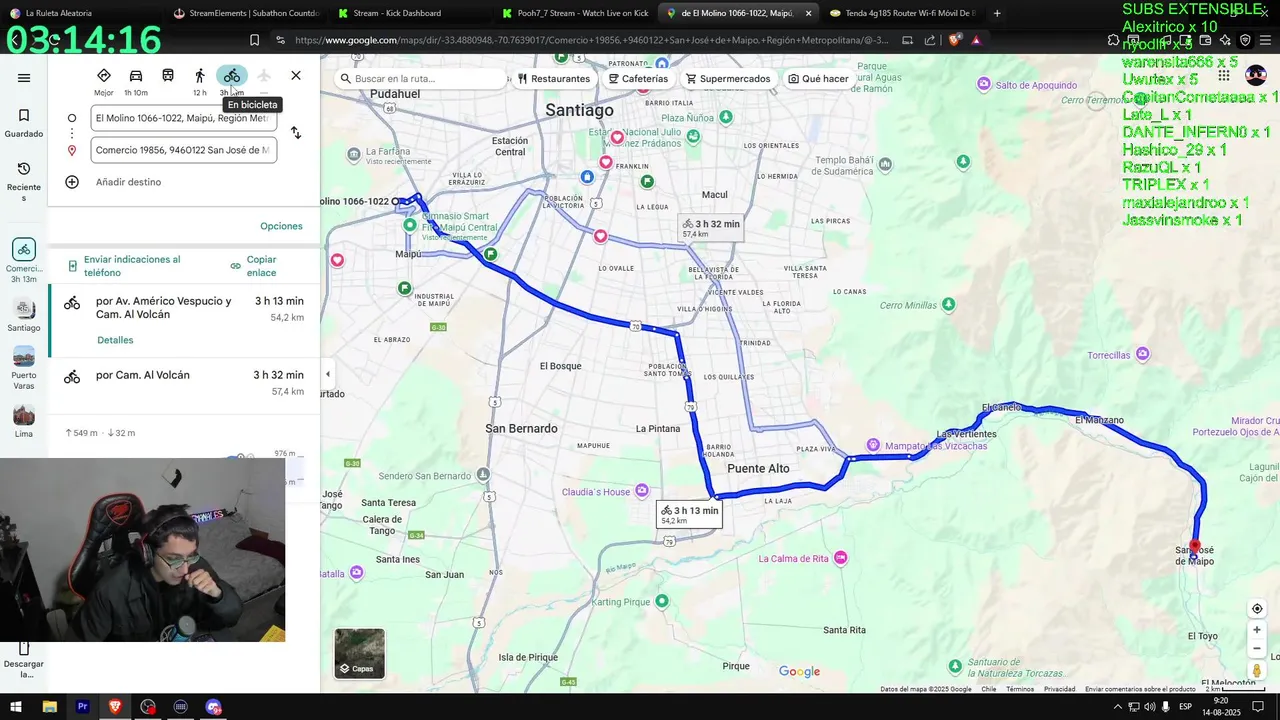The image size is (1280, 720).
Task: Click the browser bookmark icon
Action: (254, 40)
